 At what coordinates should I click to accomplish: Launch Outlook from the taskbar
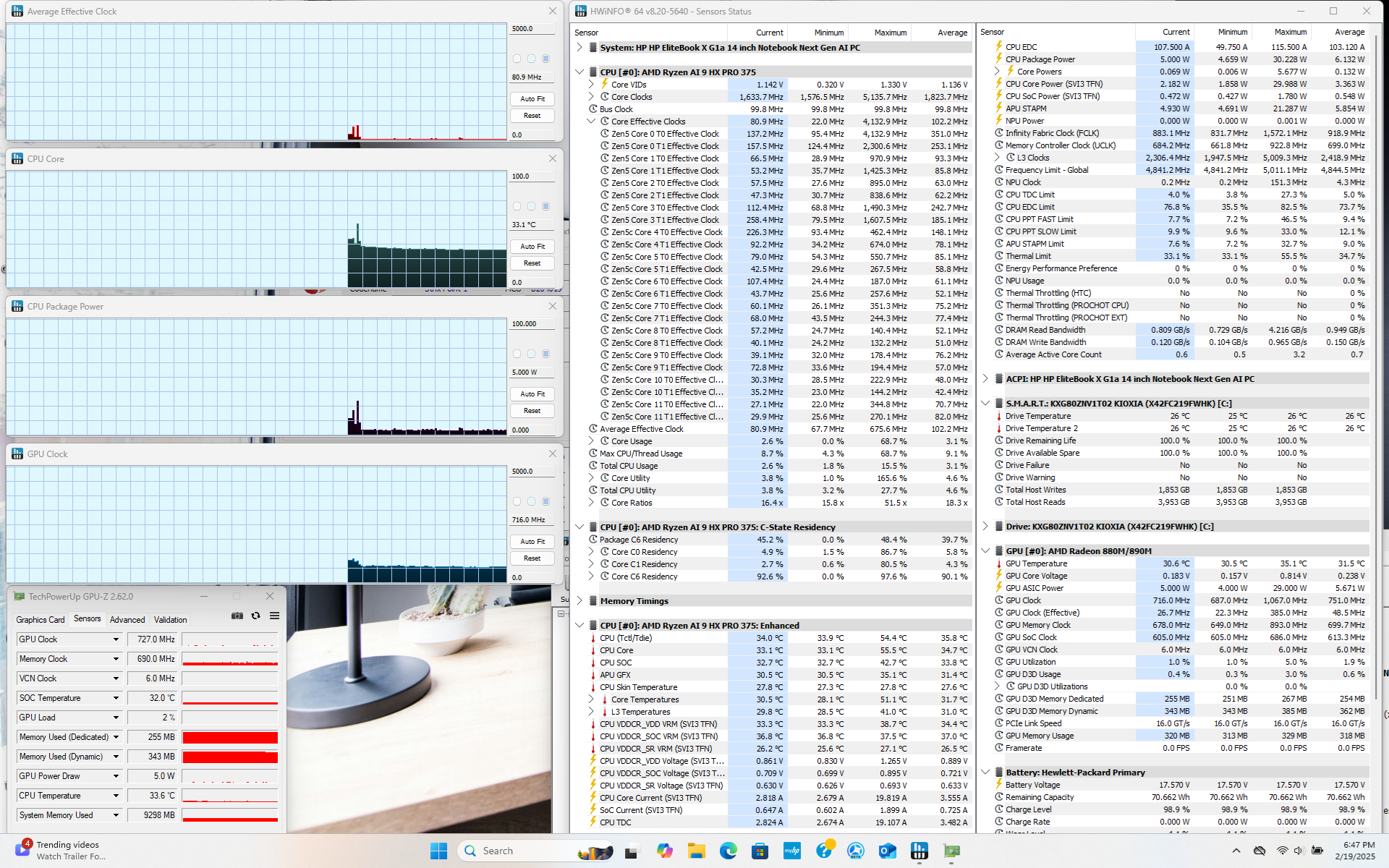click(x=888, y=851)
